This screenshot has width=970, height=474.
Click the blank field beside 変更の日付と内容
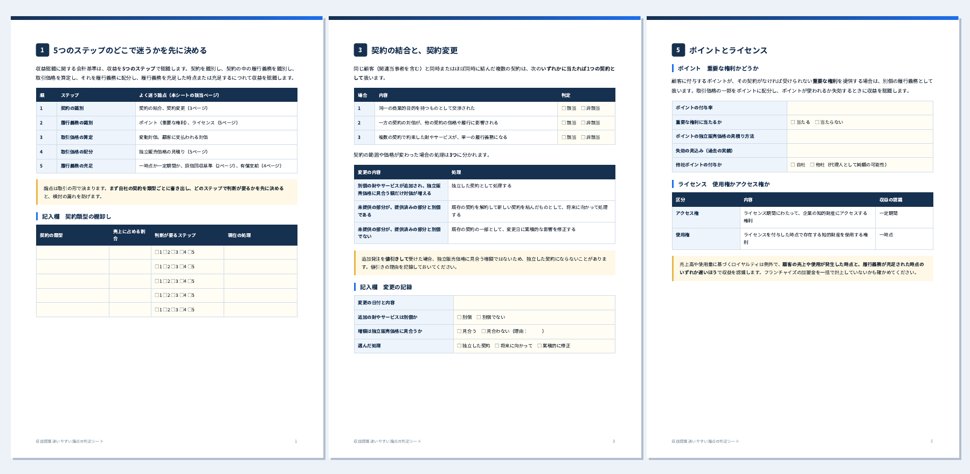[x=534, y=303]
